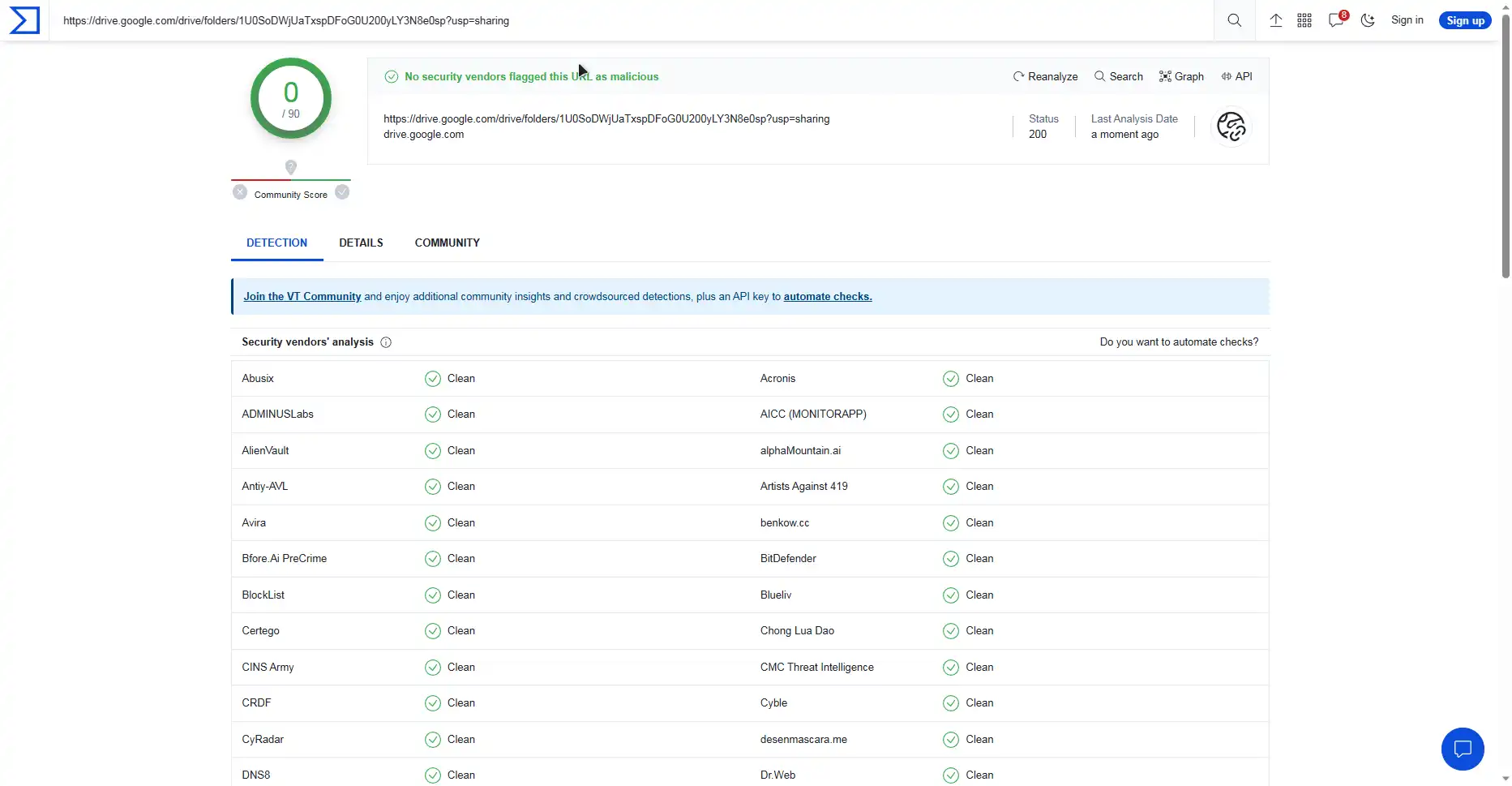
Task: Switch to the DETAILS tab
Action: (x=361, y=243)
